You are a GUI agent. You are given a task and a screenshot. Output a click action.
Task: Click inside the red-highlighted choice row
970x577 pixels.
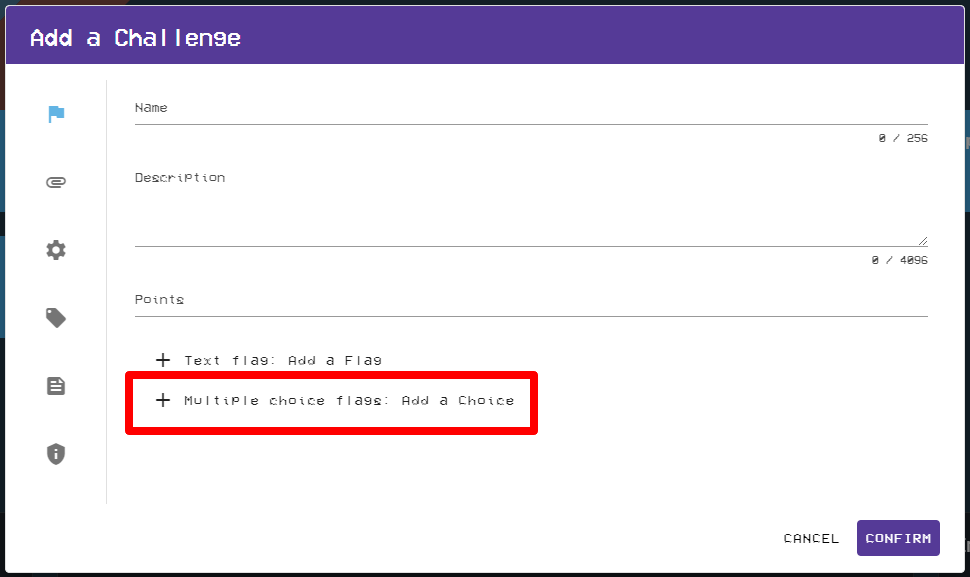click(x=331, y=400)
